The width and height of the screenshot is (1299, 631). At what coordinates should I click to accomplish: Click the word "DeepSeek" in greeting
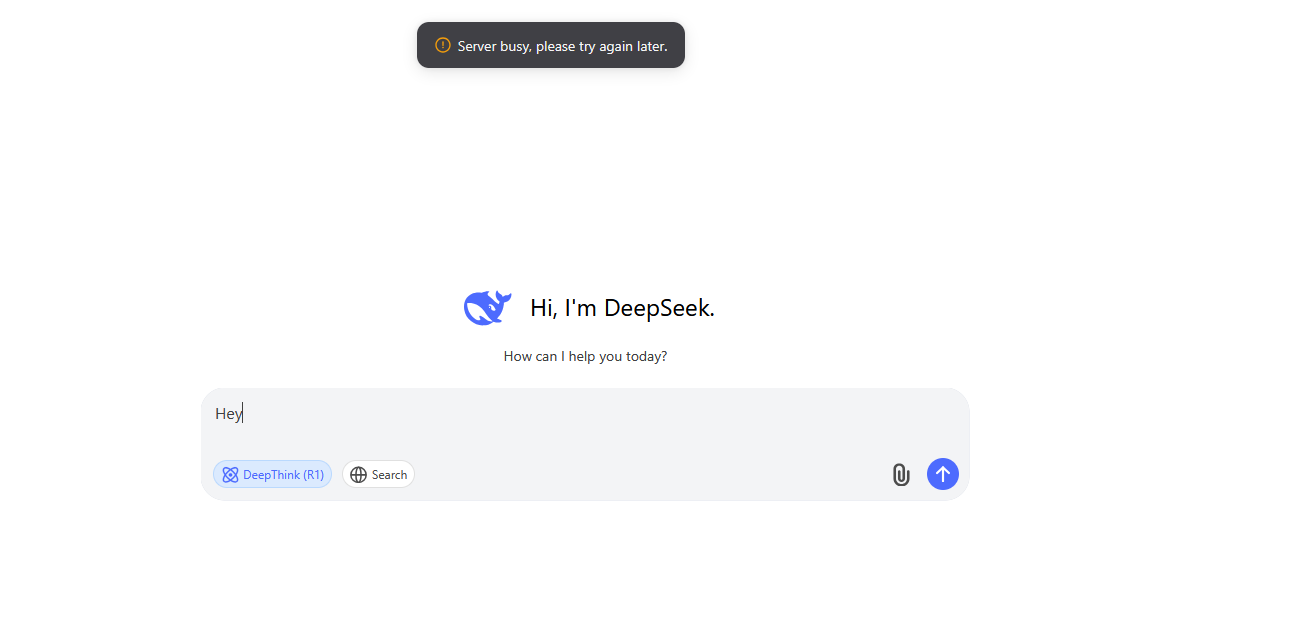(659, 308)
